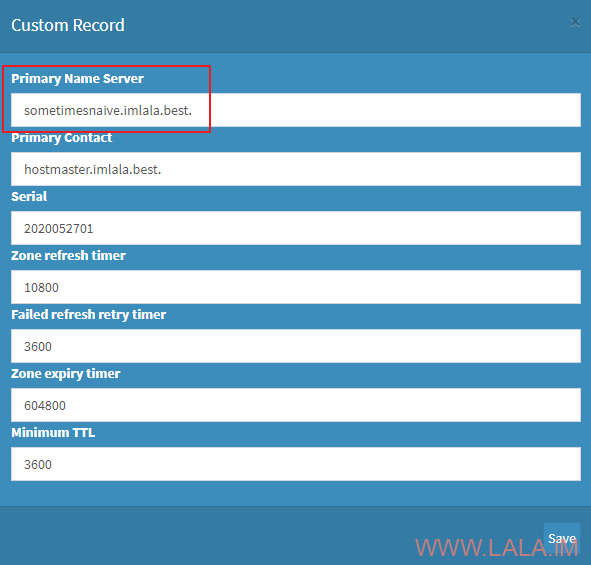
Task: Select the Serial label text
Action: pyautogui.click(x=29, y=196)
